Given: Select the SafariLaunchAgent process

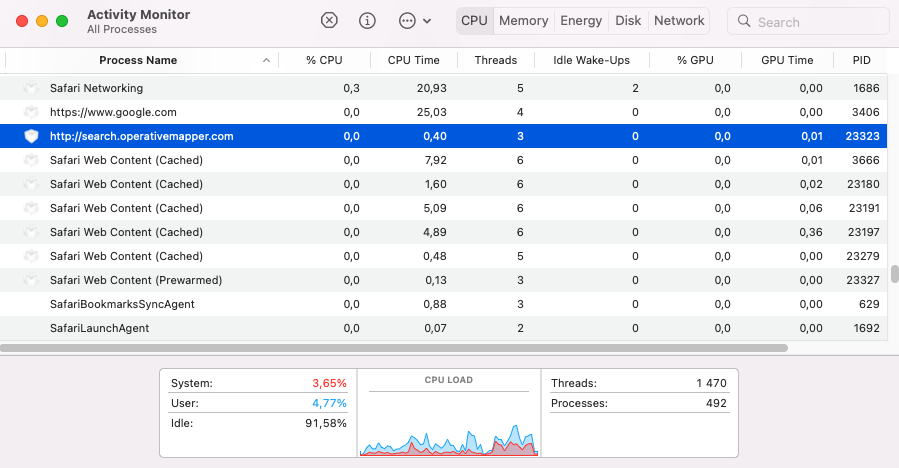Looking at the screenshot, I should 444,328.
